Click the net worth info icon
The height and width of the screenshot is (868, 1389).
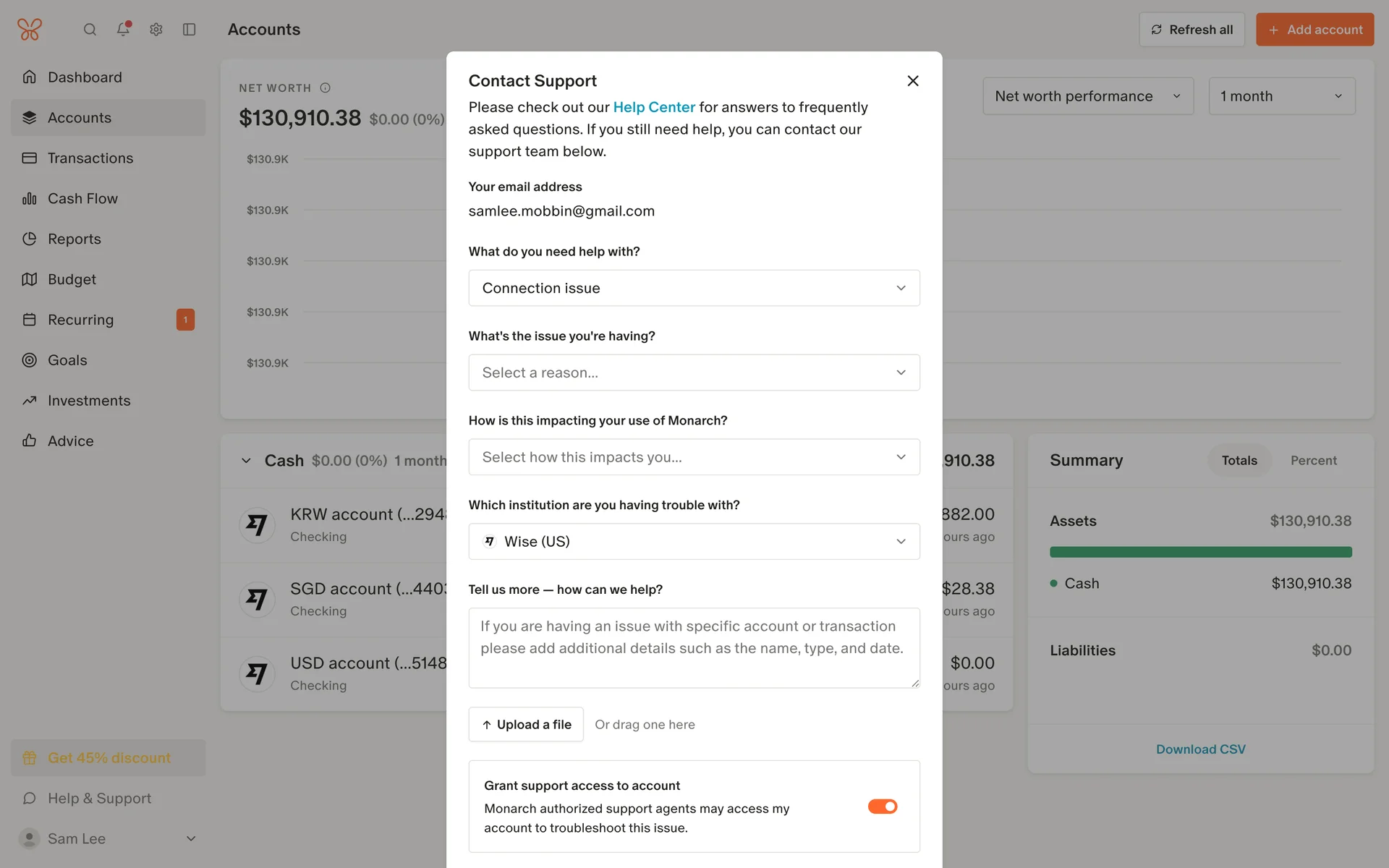tap(326, 88)
